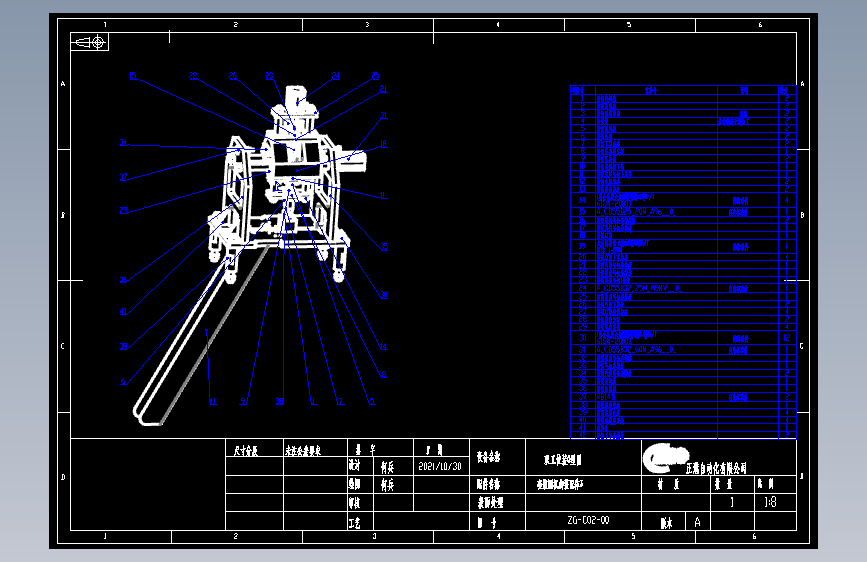867x562 pixels.
Task: Select balloon number 11
Action: pyautogui.click(x=383, y=196)
